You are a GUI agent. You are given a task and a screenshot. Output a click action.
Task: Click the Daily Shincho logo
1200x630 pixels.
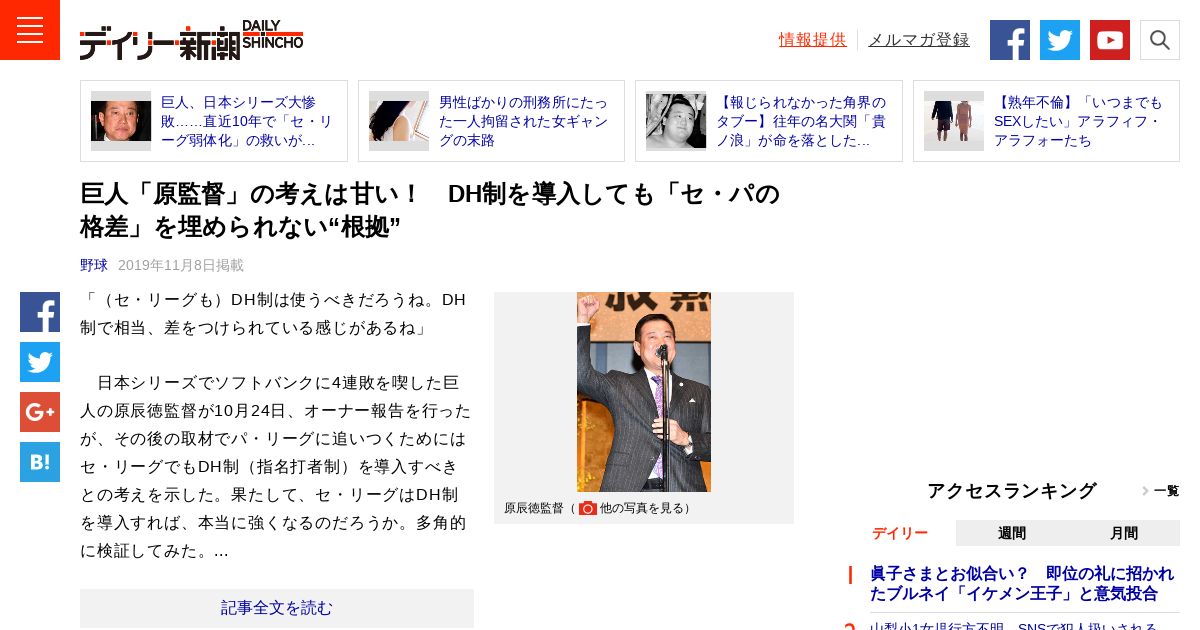click(191, 40)
